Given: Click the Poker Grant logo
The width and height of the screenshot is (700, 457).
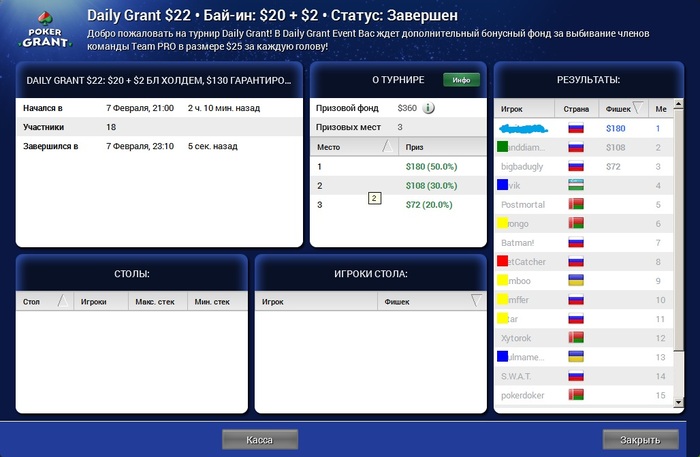Looking at the screenshot, I should click(x=45, y=30).
